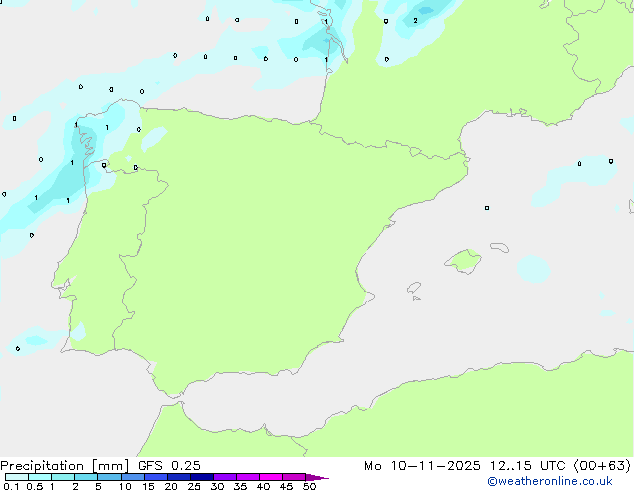Viewport: 634px width, 490px height.
Task: Click the 25–30 mm navy legend swatch
Action: tap(202, 477)
